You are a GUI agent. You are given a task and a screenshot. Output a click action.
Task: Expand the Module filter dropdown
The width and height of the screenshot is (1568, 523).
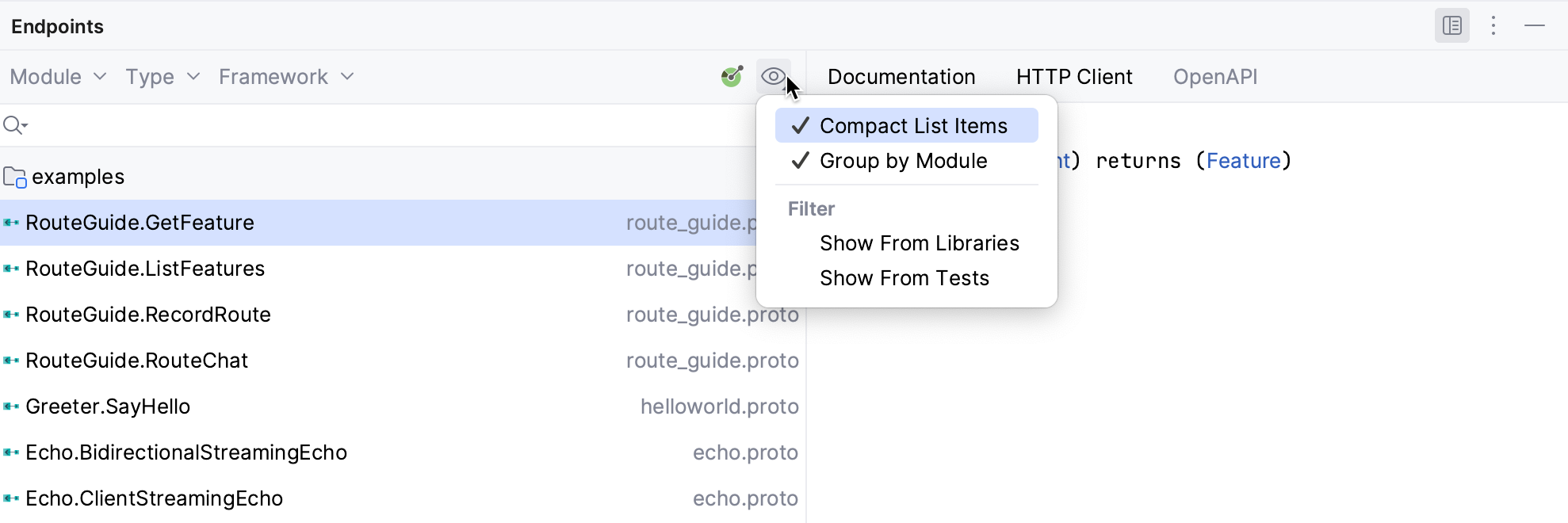pos(58,77)
